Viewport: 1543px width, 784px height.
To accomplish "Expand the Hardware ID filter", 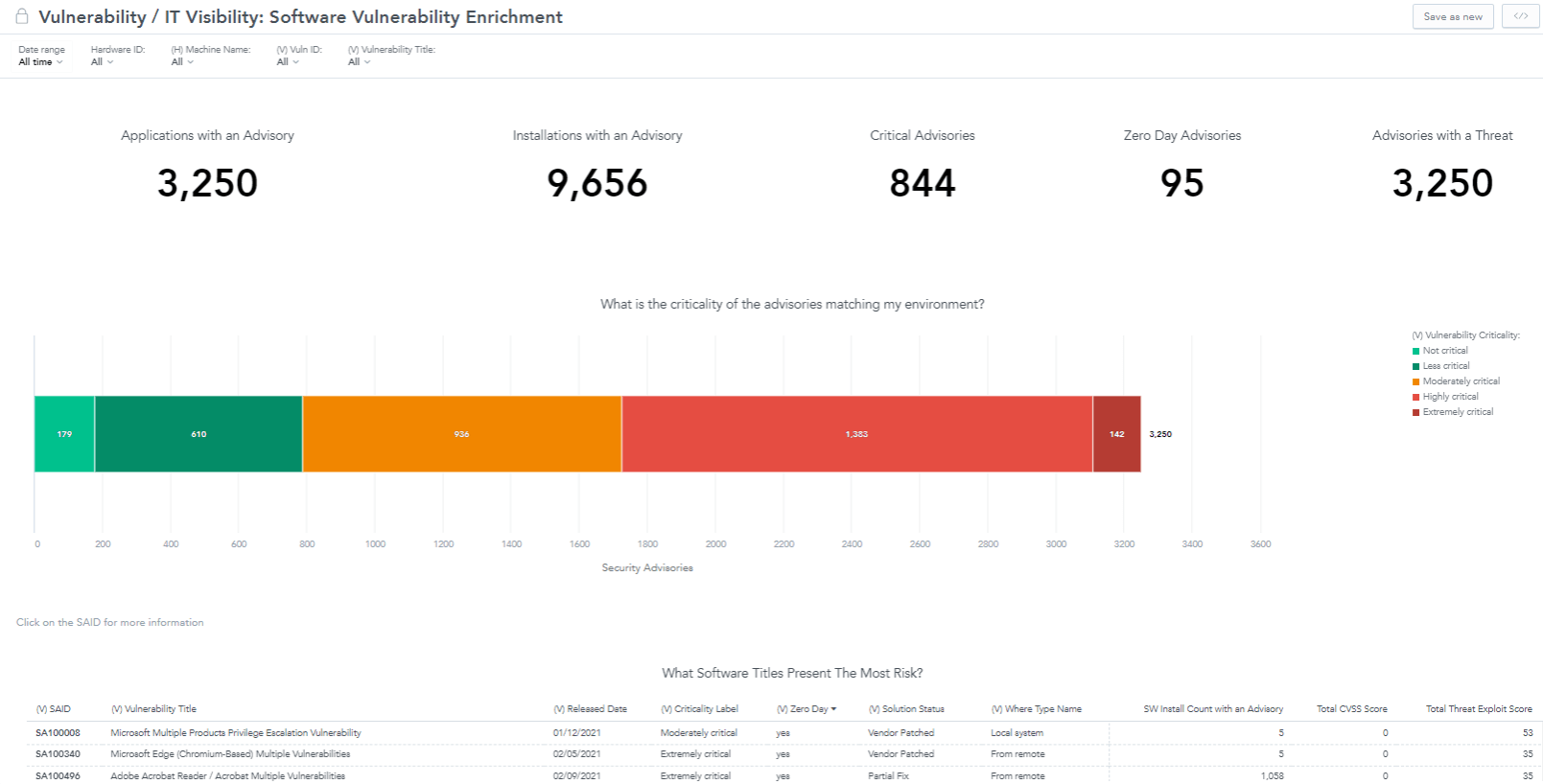I will (x=102, y=62).
